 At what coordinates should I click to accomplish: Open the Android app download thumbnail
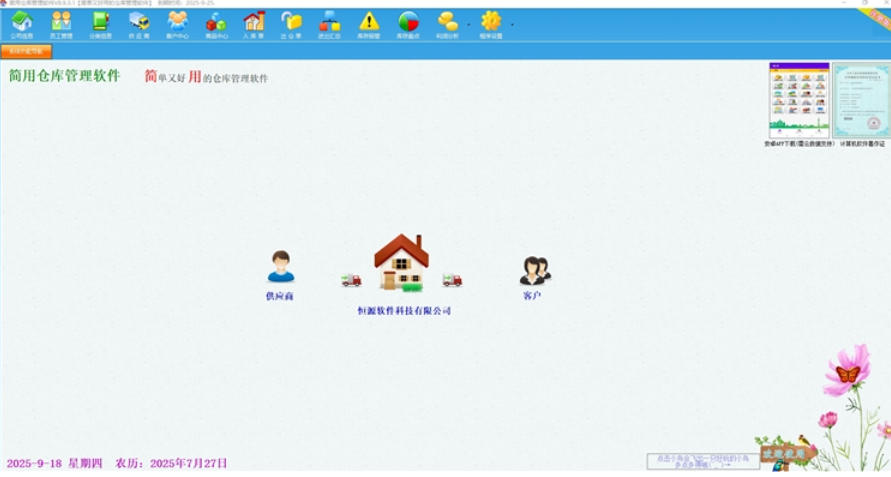click(x=799, y=100)
